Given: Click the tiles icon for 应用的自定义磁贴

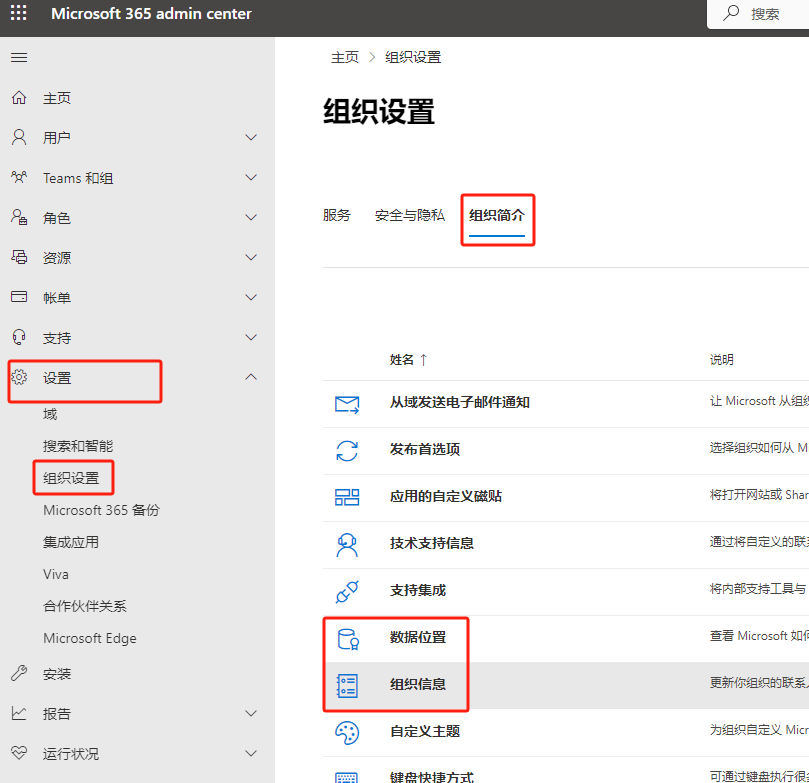Looking at the screenshot, I should (x=347, y=497).
